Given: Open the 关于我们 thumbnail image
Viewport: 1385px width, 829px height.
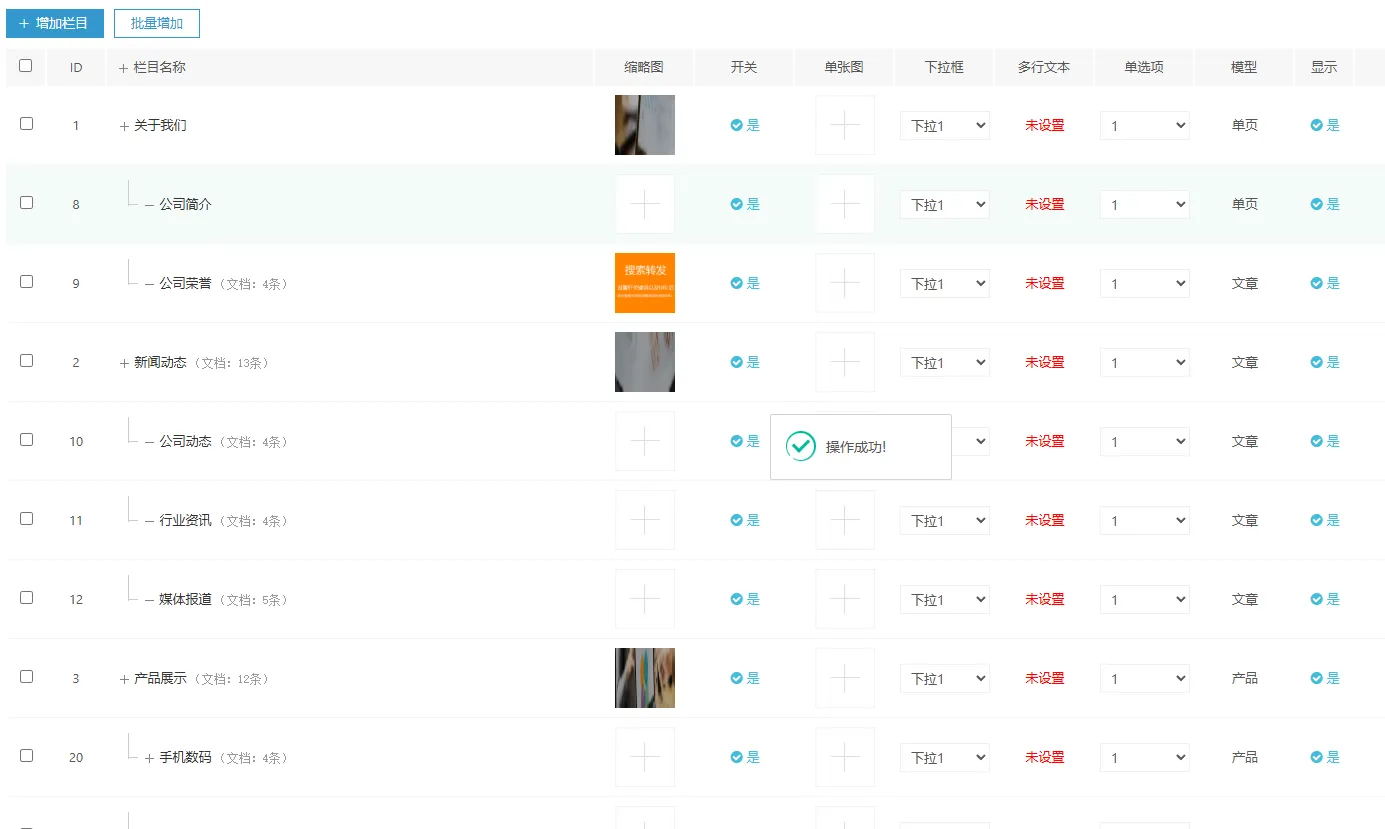Looking at the screenshot, I should 645,125.
